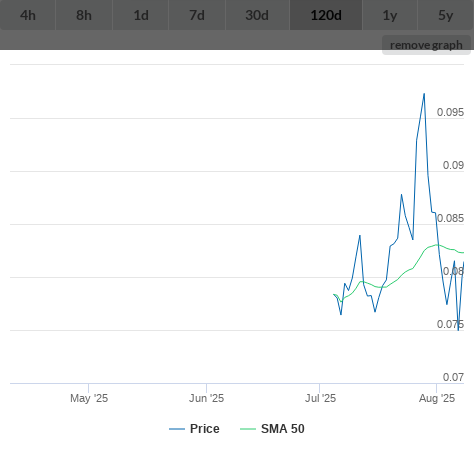Show the 1y price history

pos(390,15)
